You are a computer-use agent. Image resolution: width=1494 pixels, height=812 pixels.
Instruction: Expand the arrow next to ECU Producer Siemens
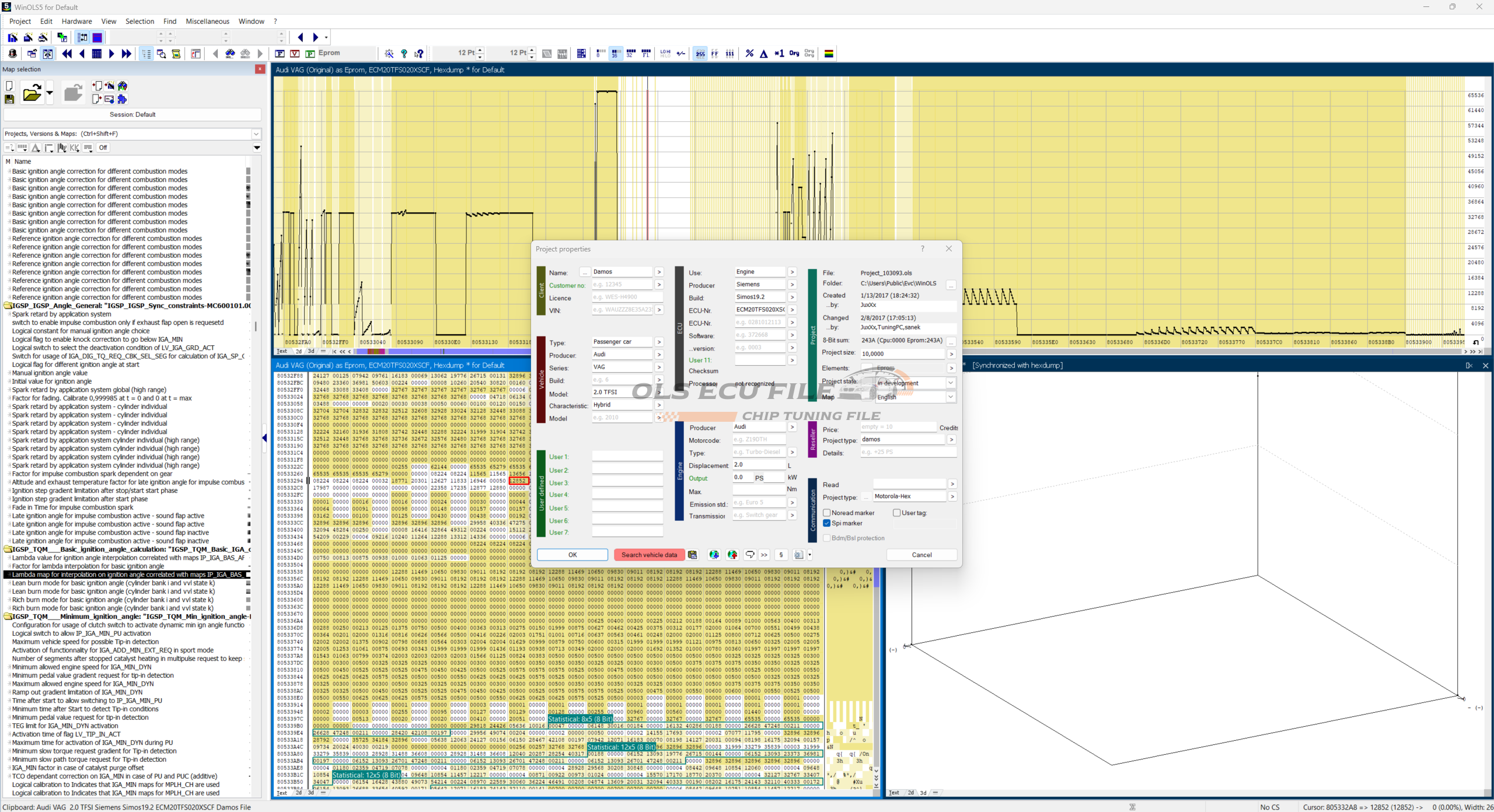click(x=792, y=285)
